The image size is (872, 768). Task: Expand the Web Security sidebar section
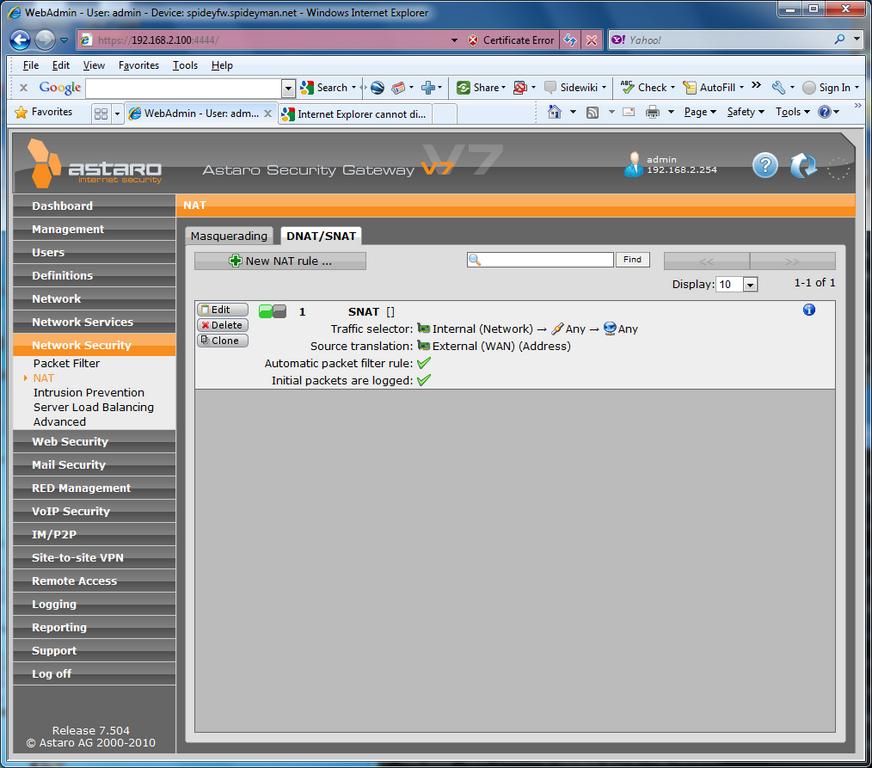pos(94,442)
